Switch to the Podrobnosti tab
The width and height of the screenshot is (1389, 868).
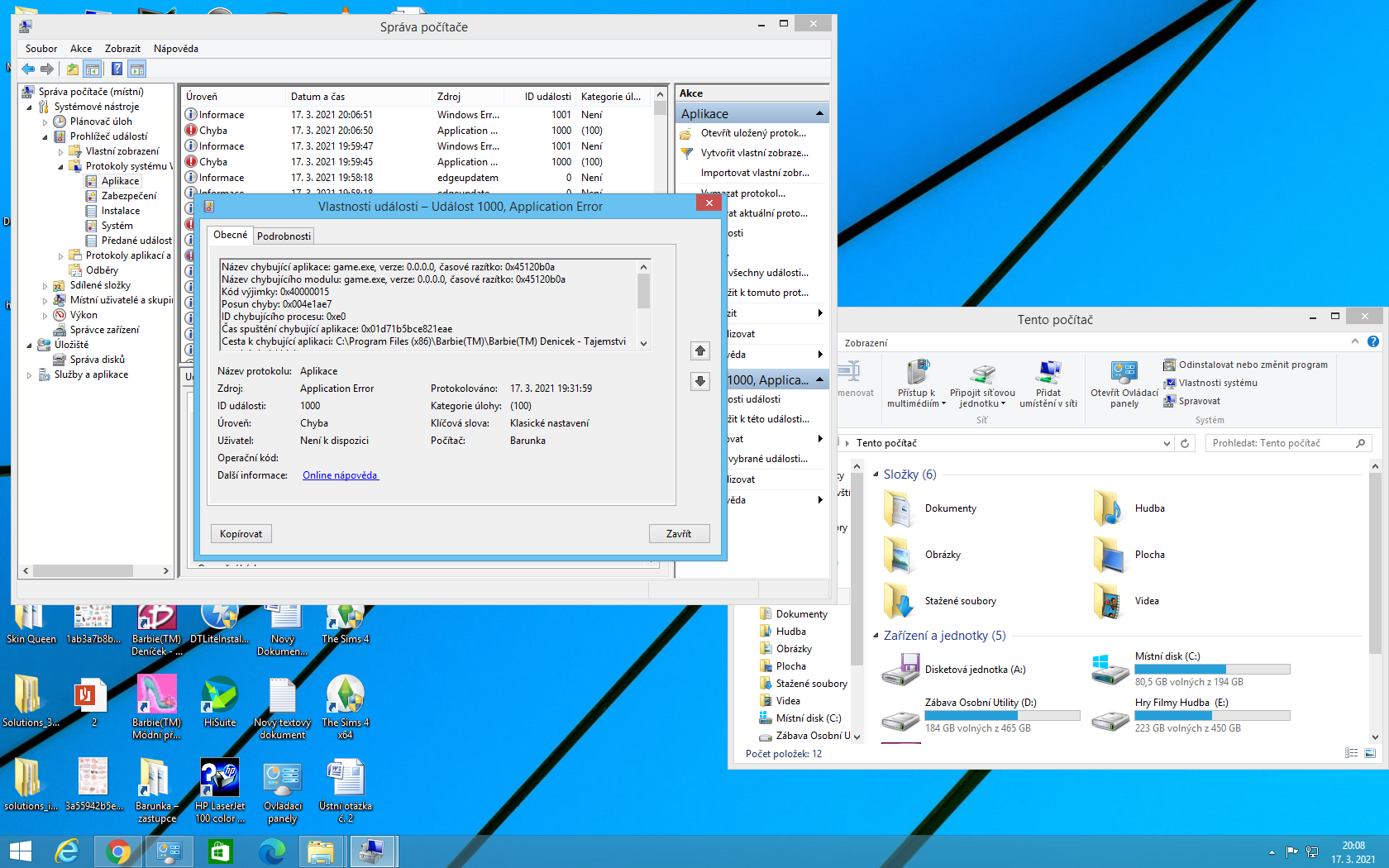[x=284, y=236]
